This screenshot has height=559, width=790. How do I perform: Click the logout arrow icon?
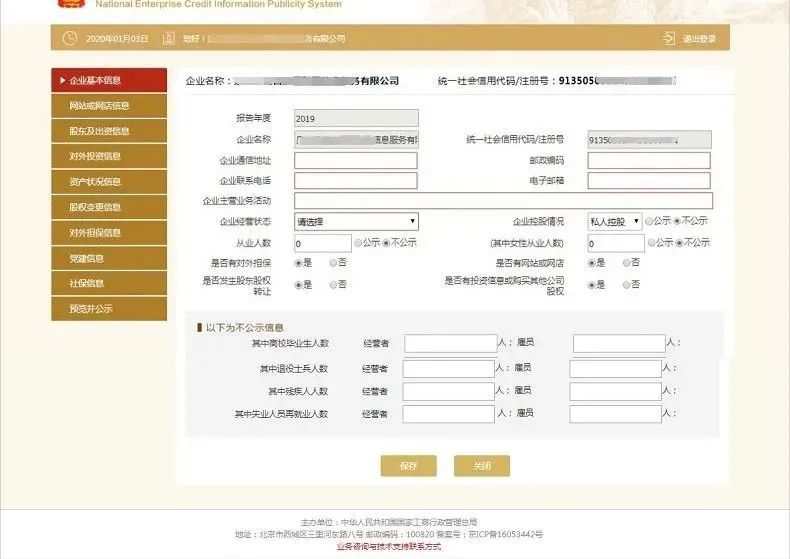[x=669, y=38]
